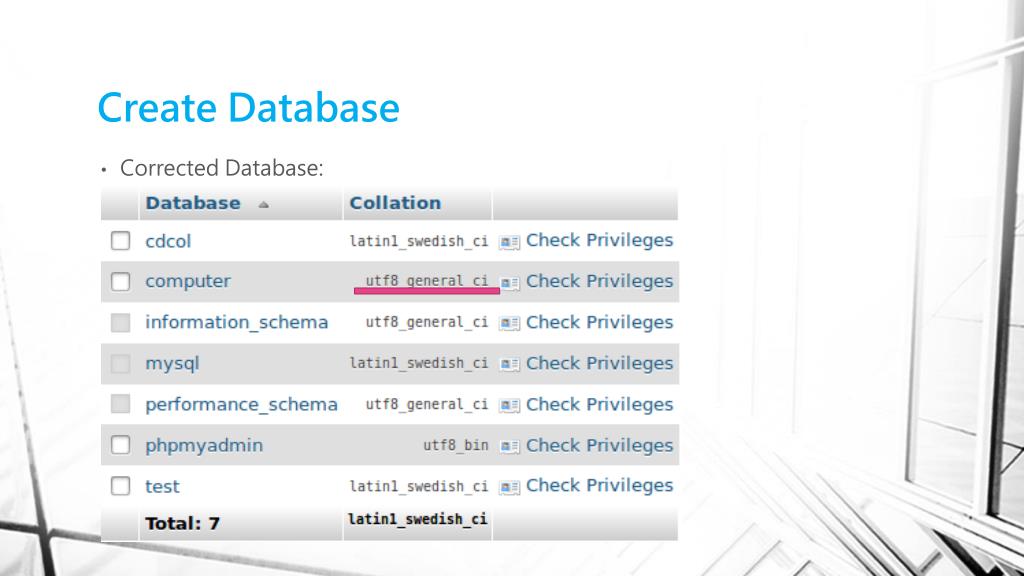Screen dimensions: 1024x576
Task: Click the bold latin1_swedish_ci footer collation
Action: pos(417,519)
